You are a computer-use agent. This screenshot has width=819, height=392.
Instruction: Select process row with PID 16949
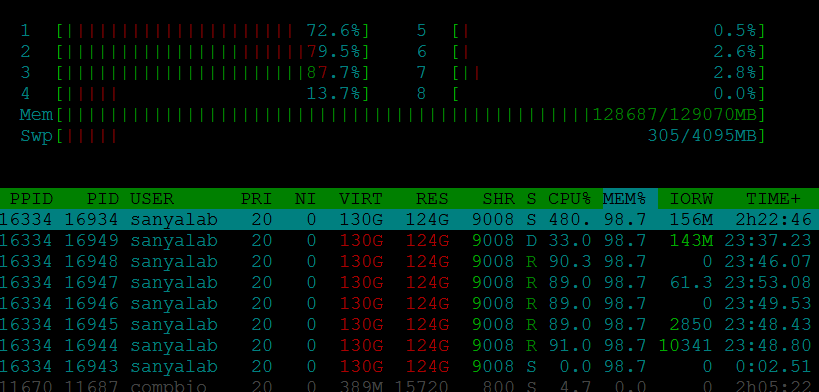tap(410, 240)
